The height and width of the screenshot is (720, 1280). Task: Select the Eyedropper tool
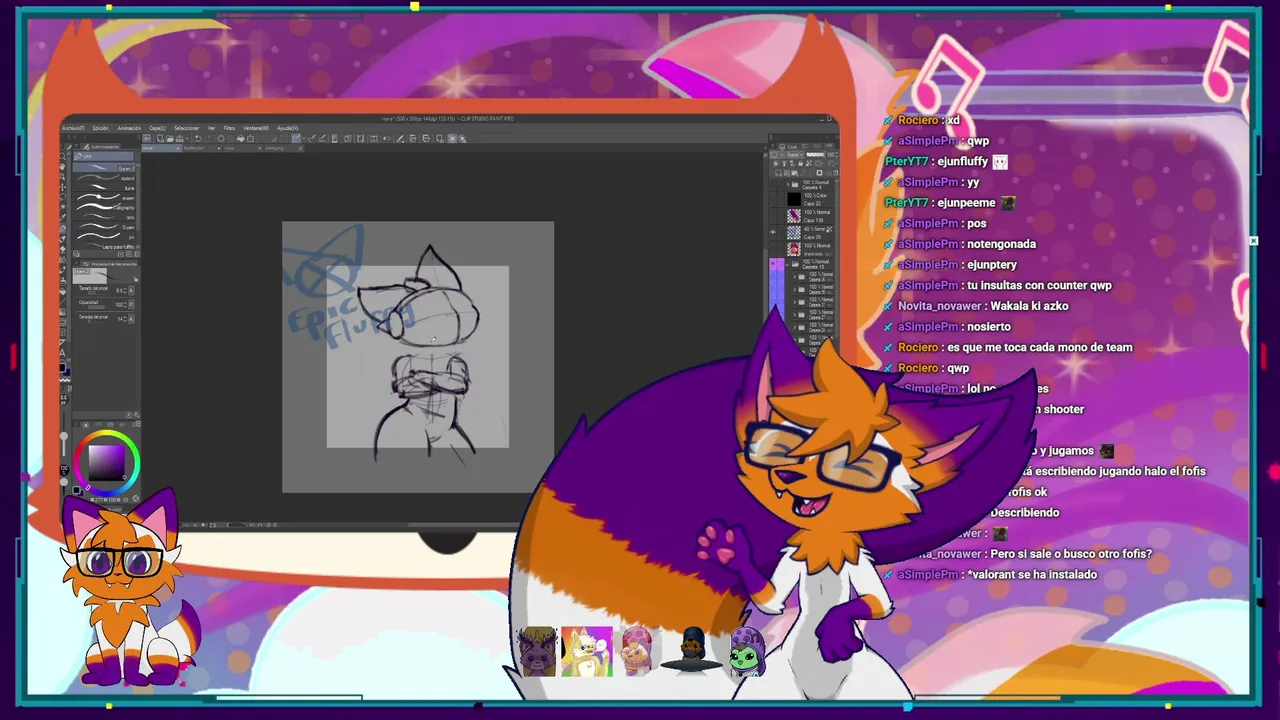tap(63, 217)
